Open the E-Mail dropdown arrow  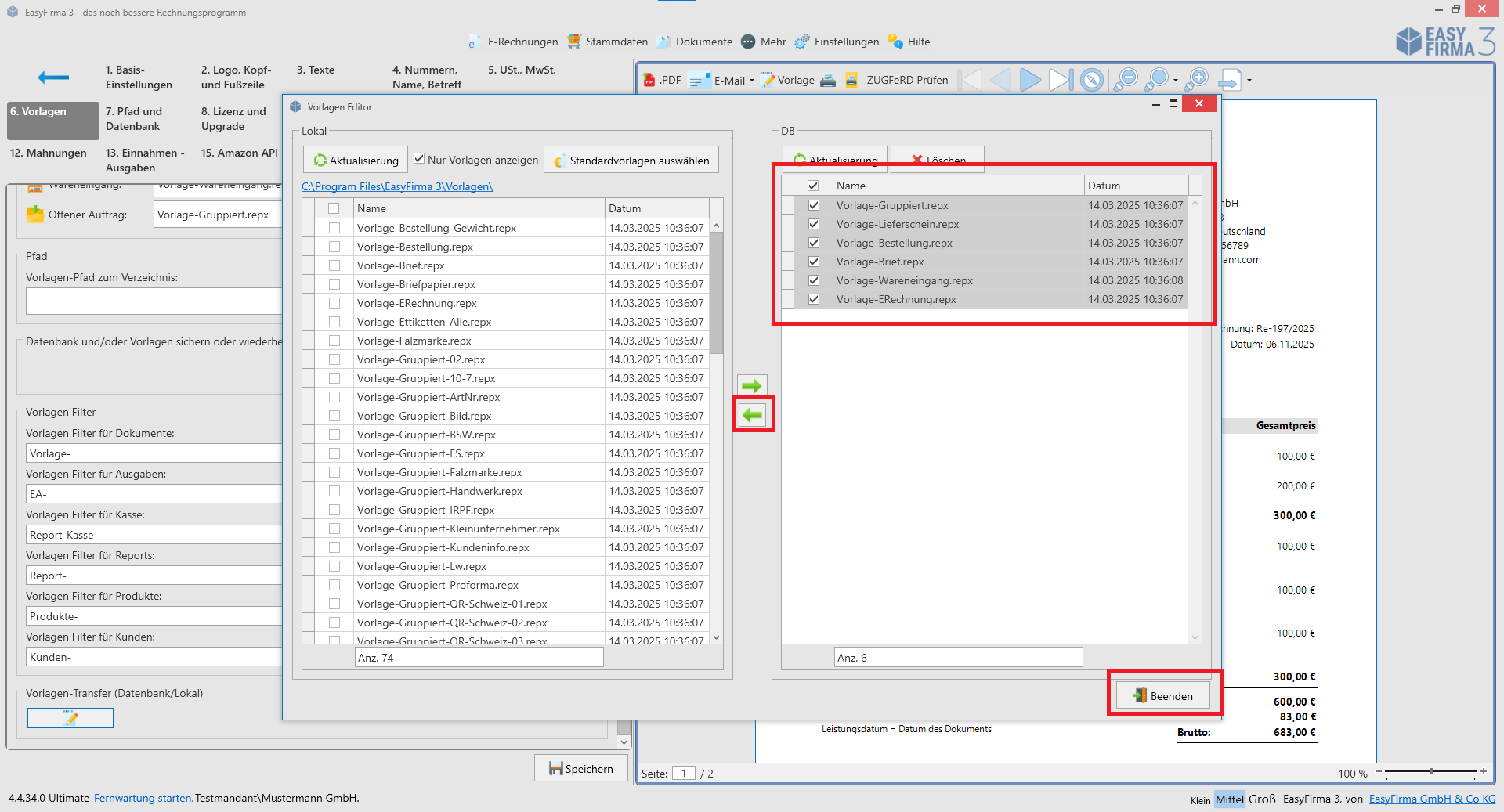(x=752, y=80)
